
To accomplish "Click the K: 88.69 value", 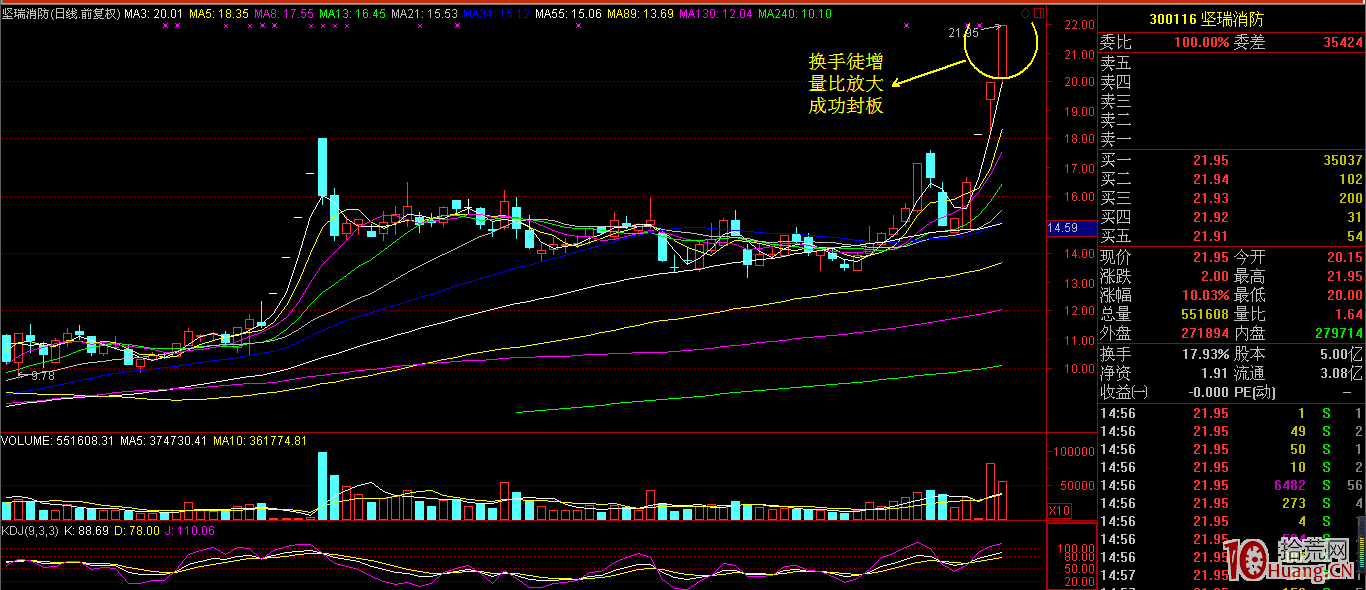I will coord(87,530).
